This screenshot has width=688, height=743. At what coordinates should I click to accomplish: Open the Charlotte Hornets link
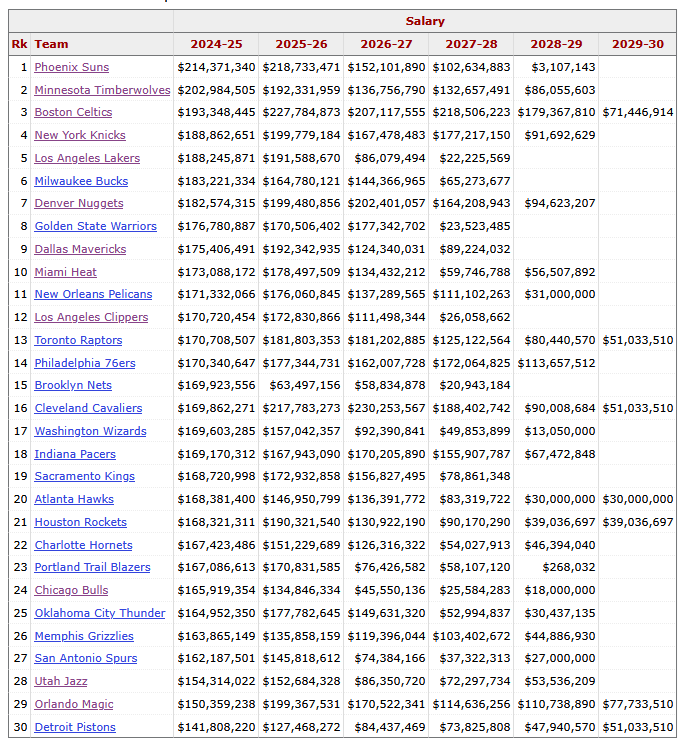pyautogui.click(x=84, y=545)
